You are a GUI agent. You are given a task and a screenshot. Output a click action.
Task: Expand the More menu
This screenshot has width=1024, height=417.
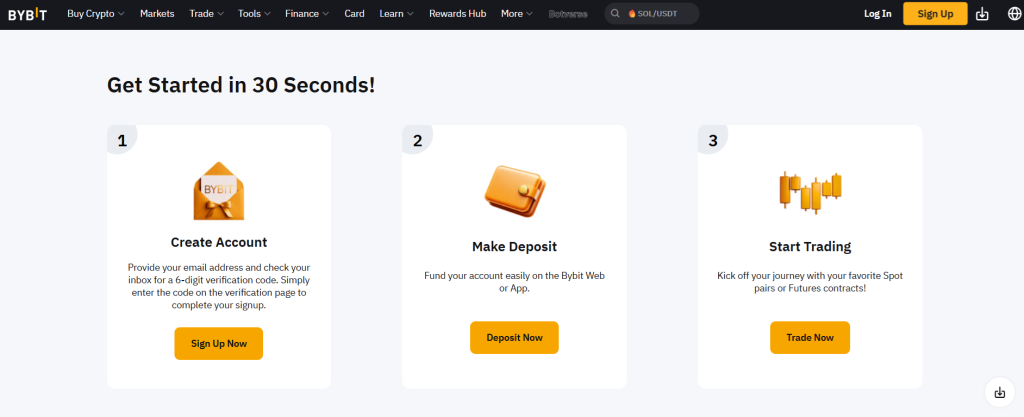pos(517,14)
